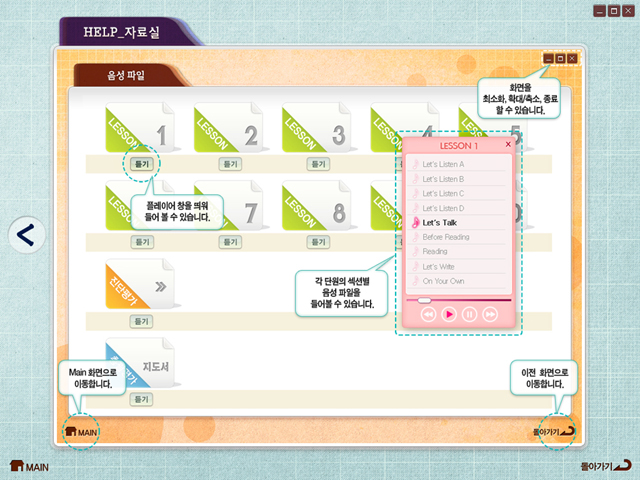Click 돌아가기 return button at bottom right

coord(606,466)
